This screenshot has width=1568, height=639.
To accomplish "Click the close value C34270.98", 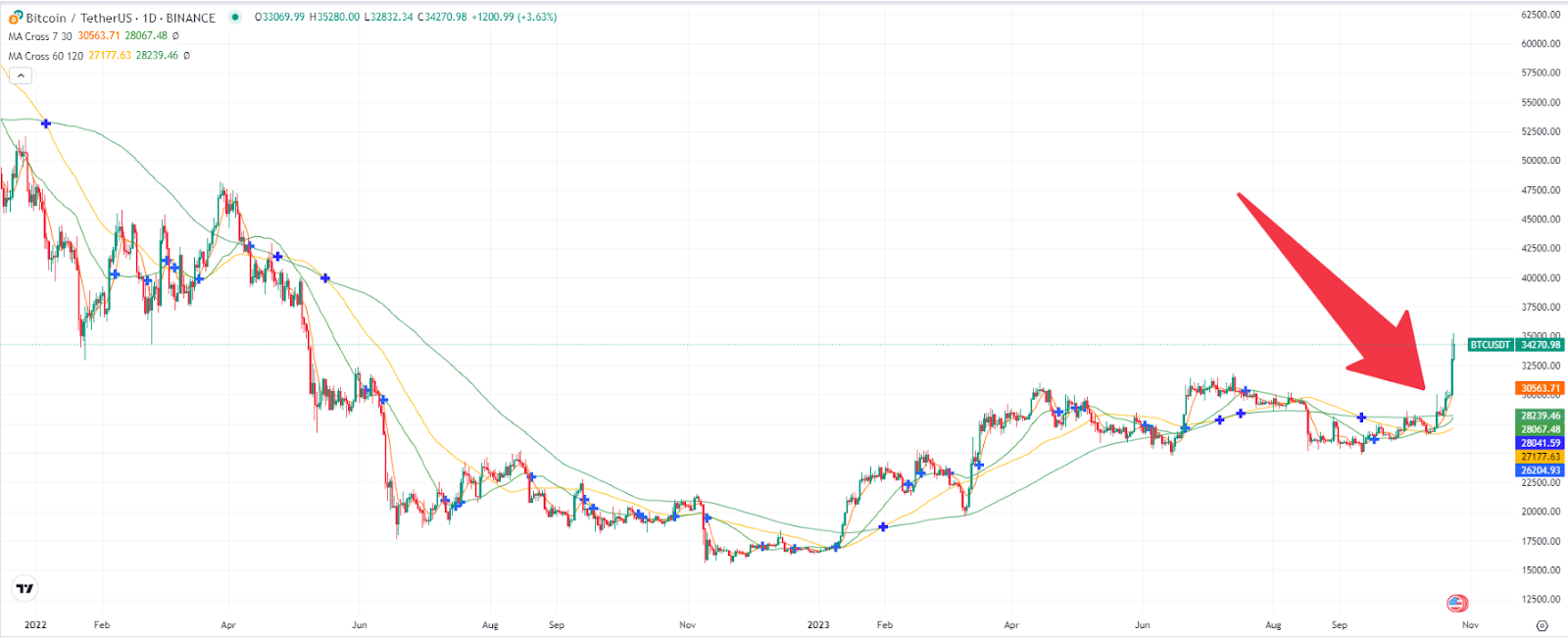I will 442,18.
